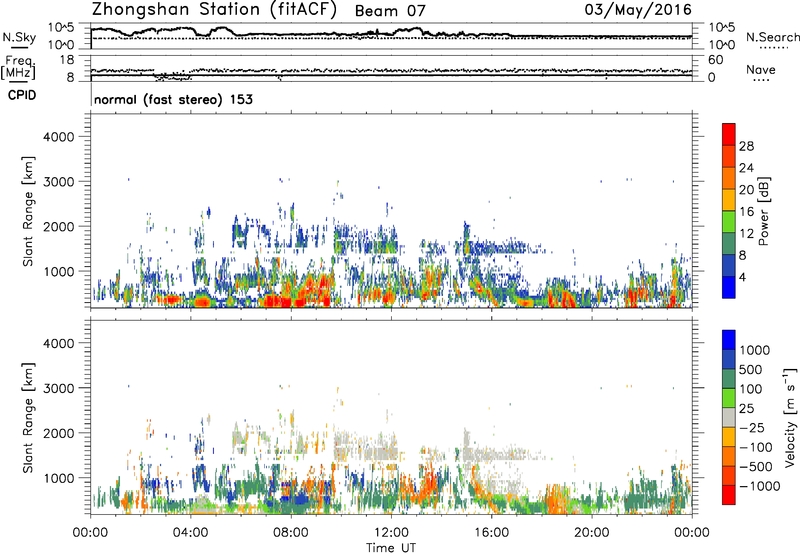The image size is (800, 554).
Task: Click the "N.Sky" legend label
Action: tap(19, 37)
